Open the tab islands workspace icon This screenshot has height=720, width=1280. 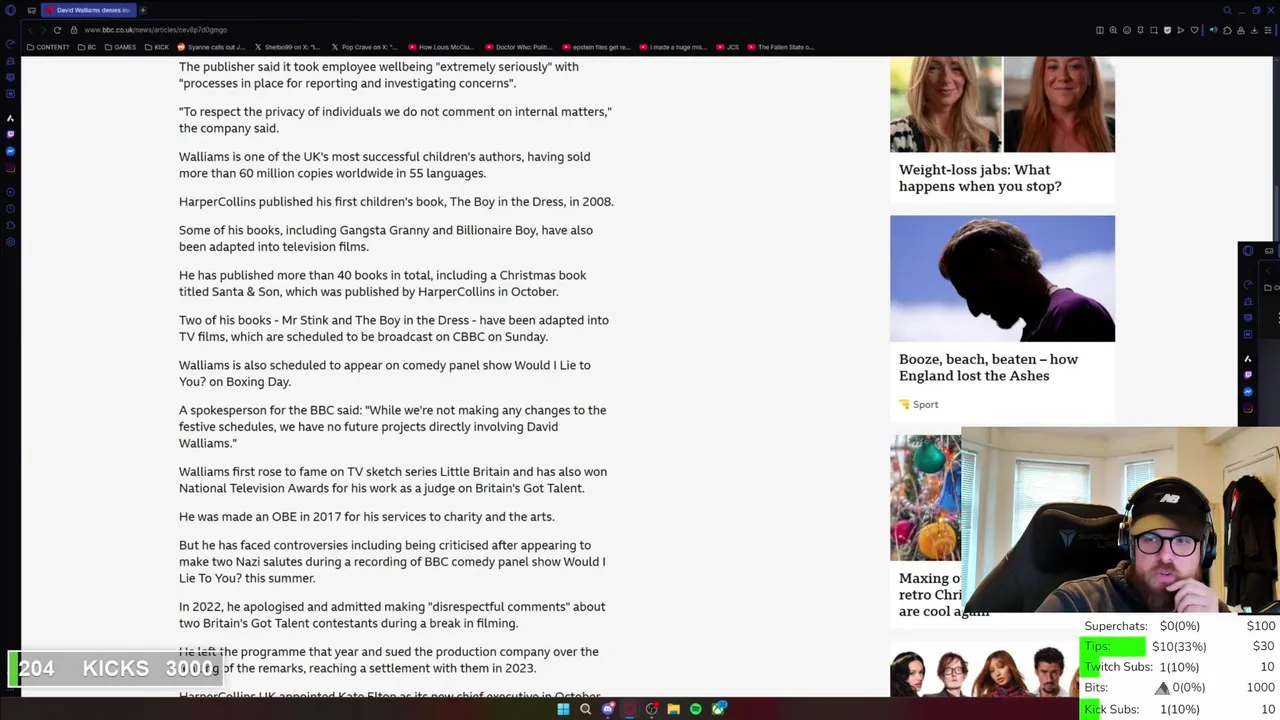click(x=31, y=10)
